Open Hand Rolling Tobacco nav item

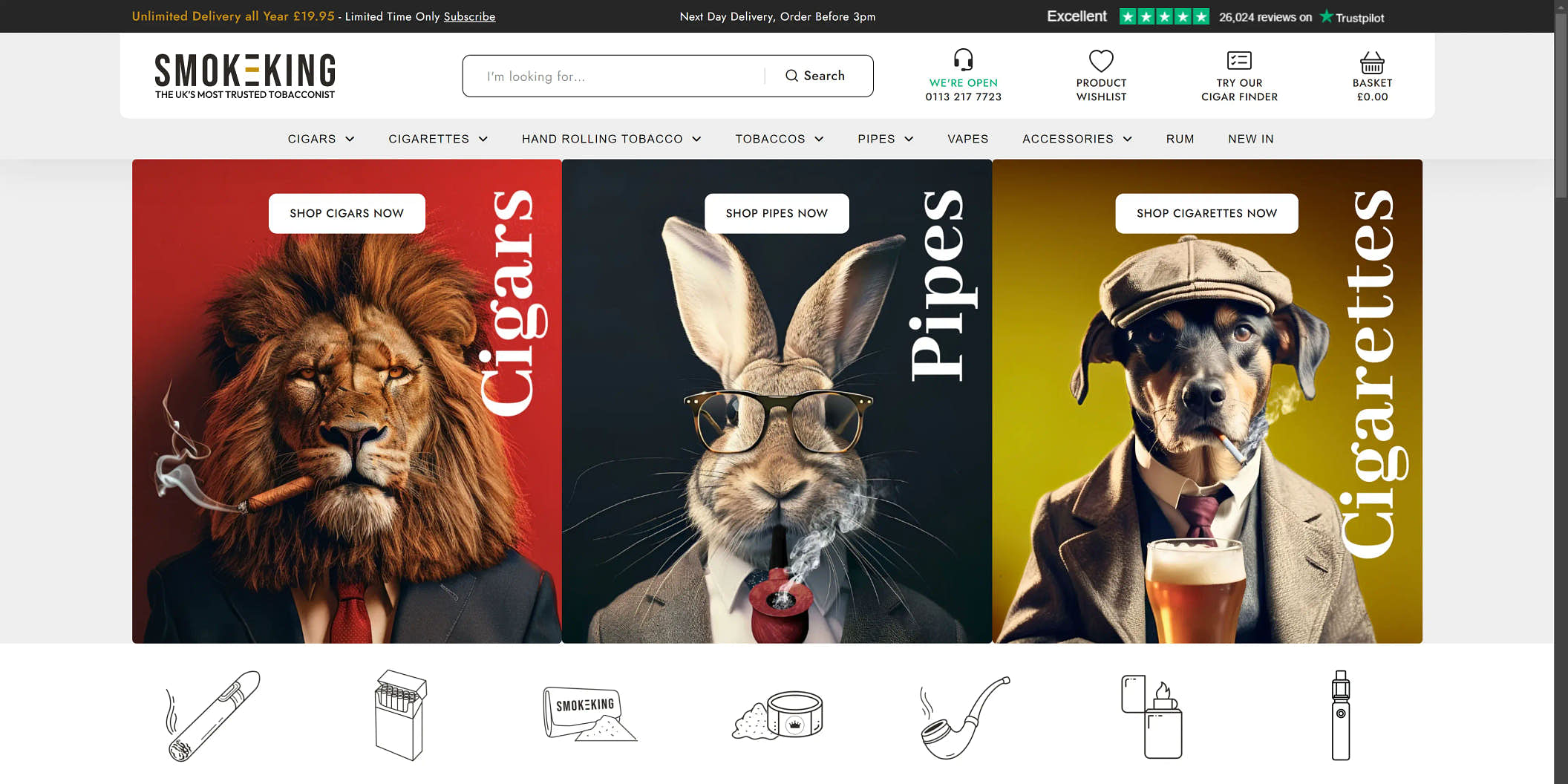(x=602, y=139)
